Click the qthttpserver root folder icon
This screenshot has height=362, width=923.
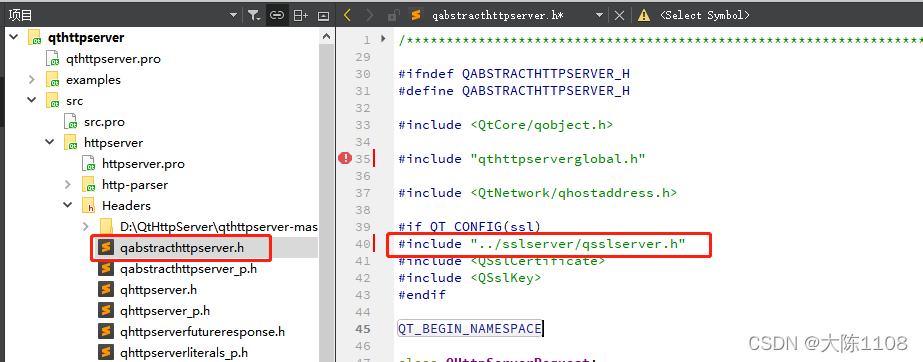(x=35, y=38)
